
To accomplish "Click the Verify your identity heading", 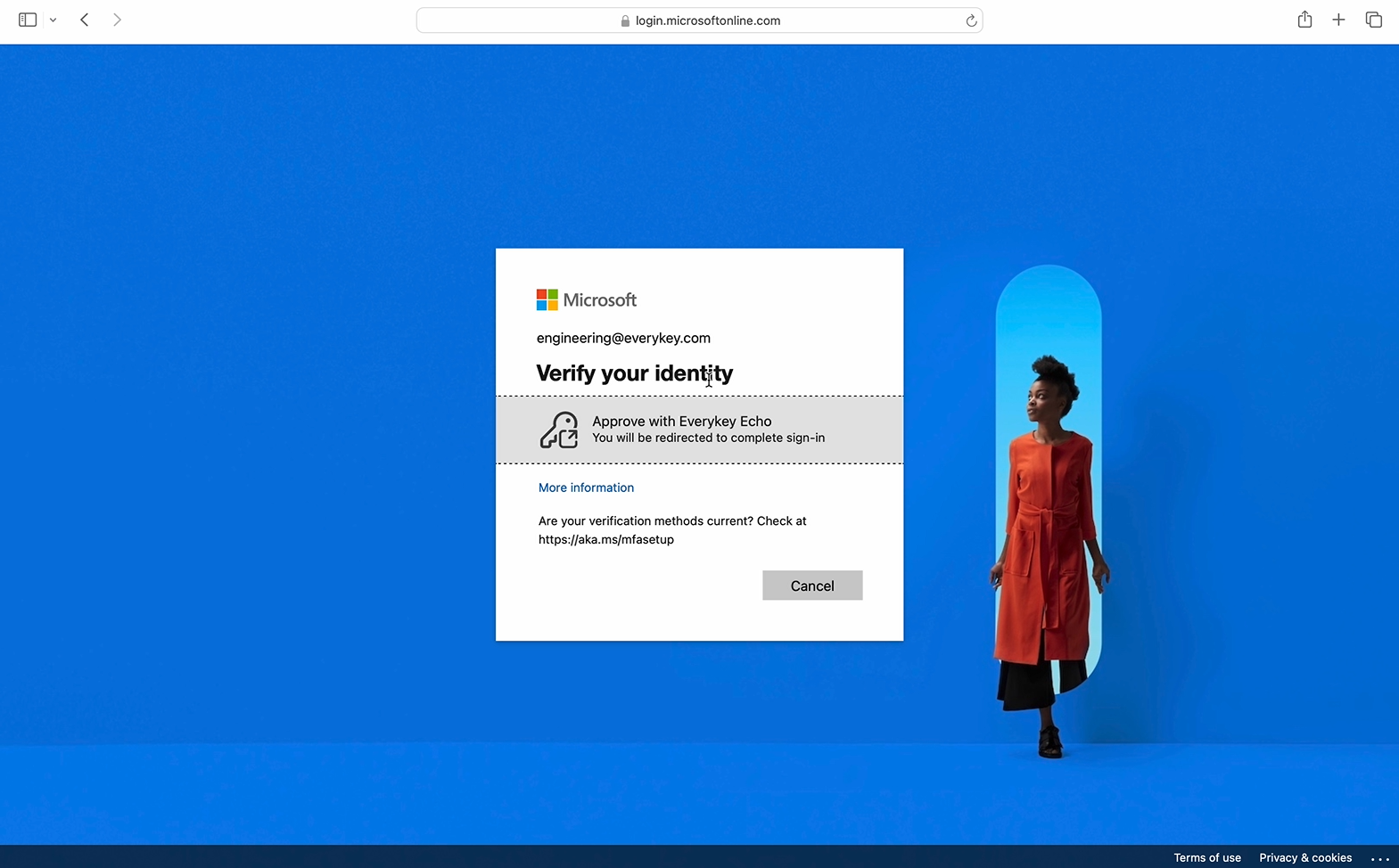I will pos(635,373).
